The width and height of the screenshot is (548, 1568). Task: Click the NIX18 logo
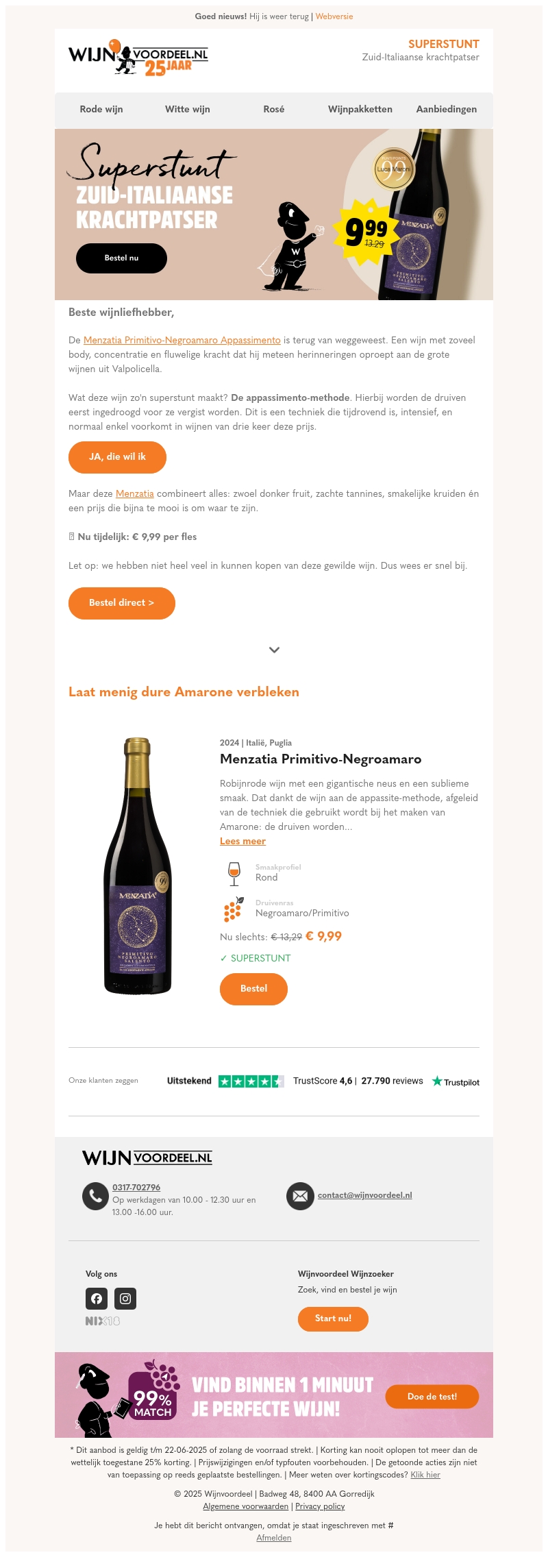103,1321
